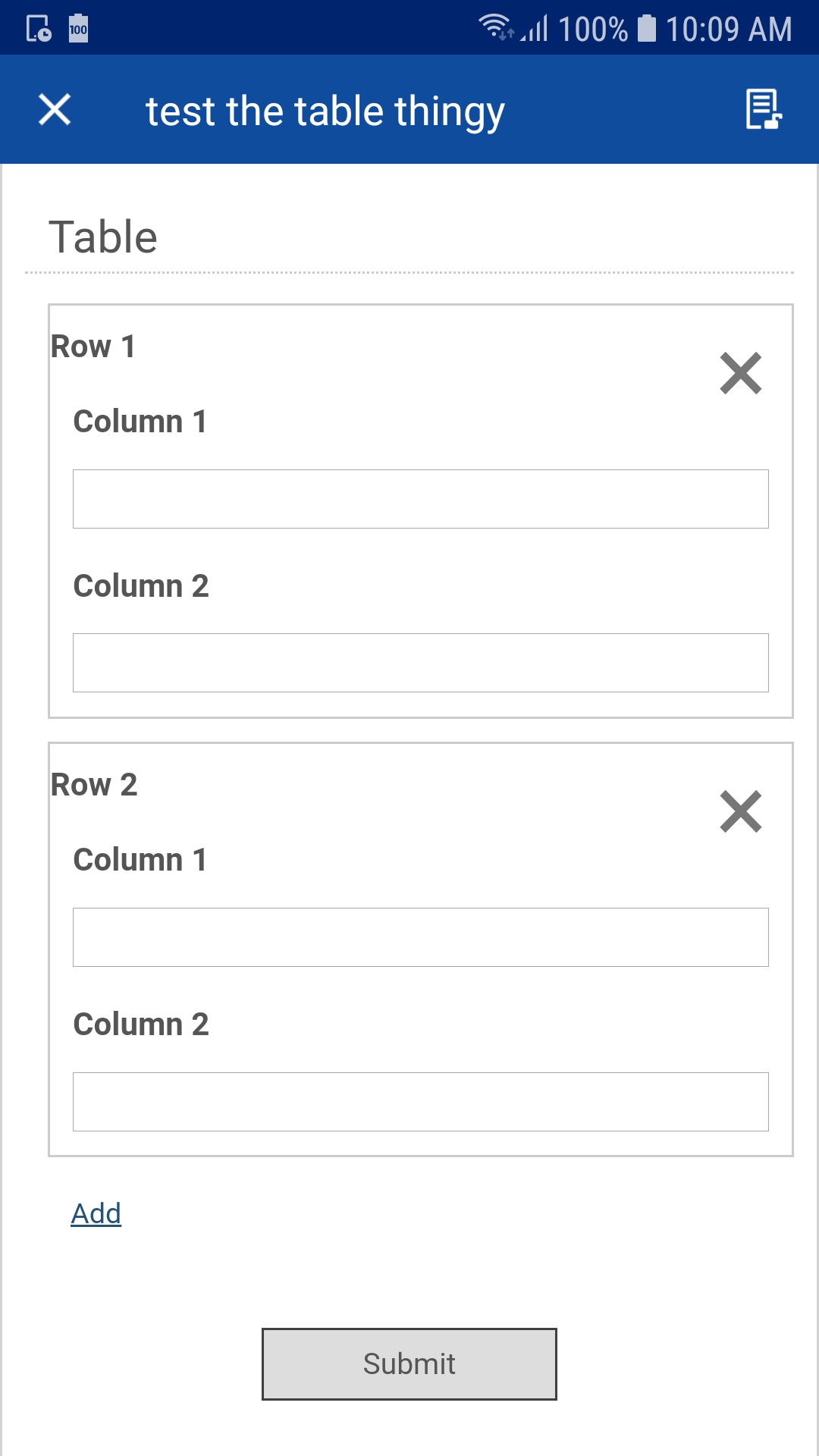Tap the battery icon in status bar
This screenshot has height=1456, width=819.
coord(646,28)
